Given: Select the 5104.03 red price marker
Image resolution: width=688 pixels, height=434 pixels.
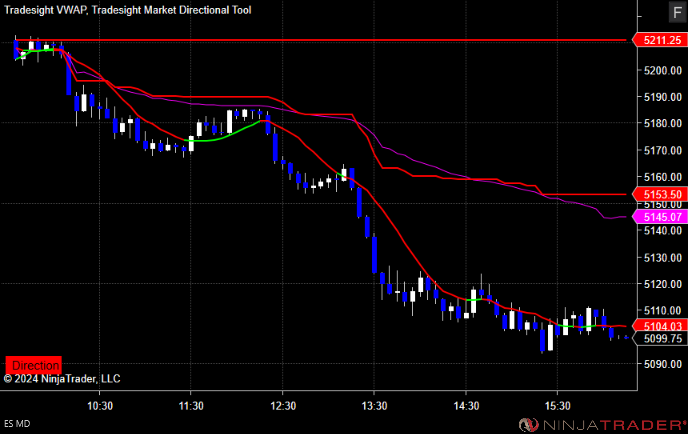Looking at the screenshot, I should coord(660,326).
